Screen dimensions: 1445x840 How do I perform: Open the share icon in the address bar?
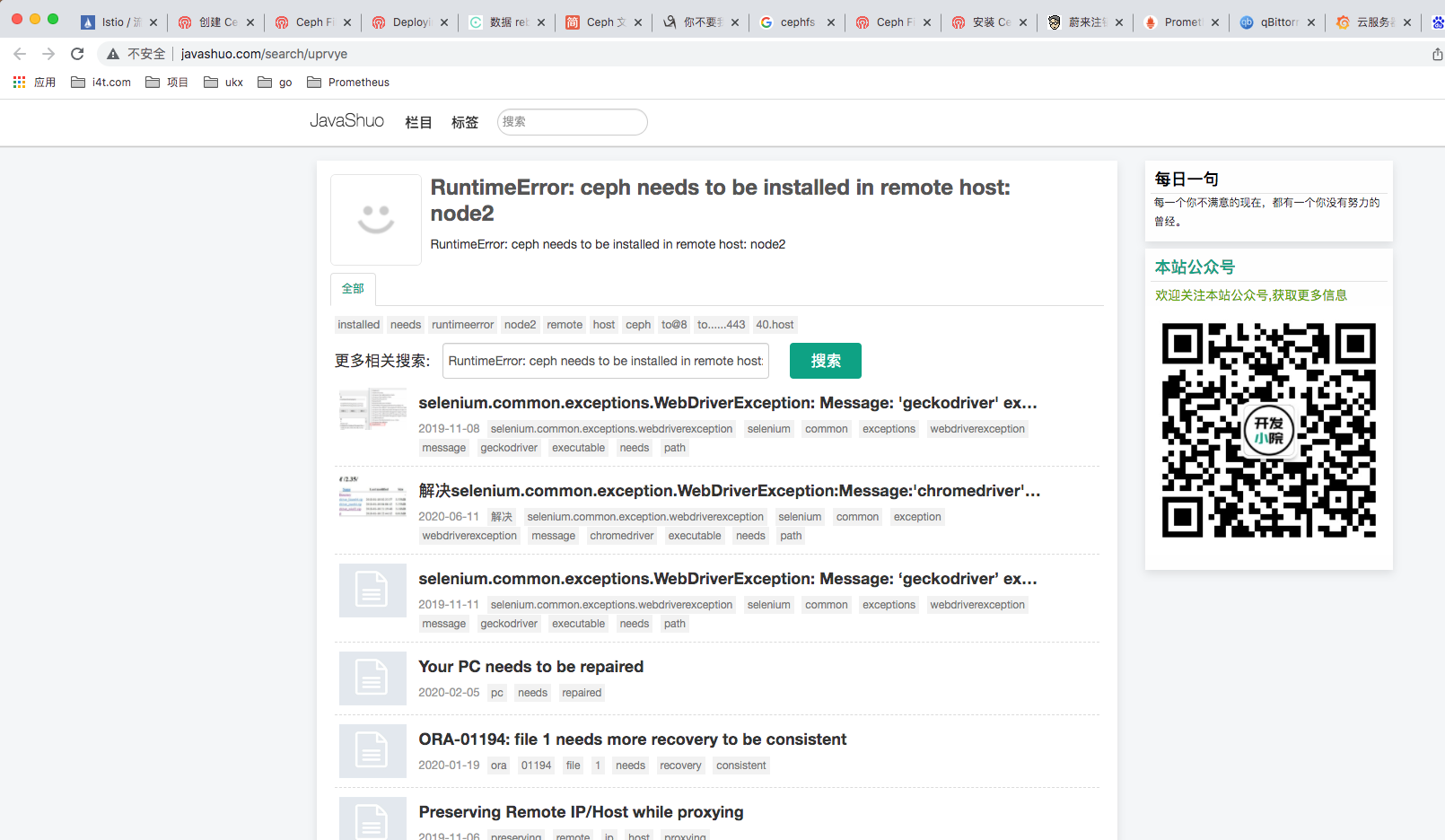(1437, 54)
